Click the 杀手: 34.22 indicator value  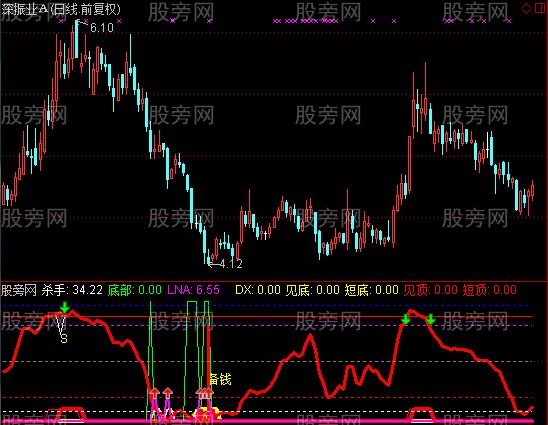(x=72, y=290)
